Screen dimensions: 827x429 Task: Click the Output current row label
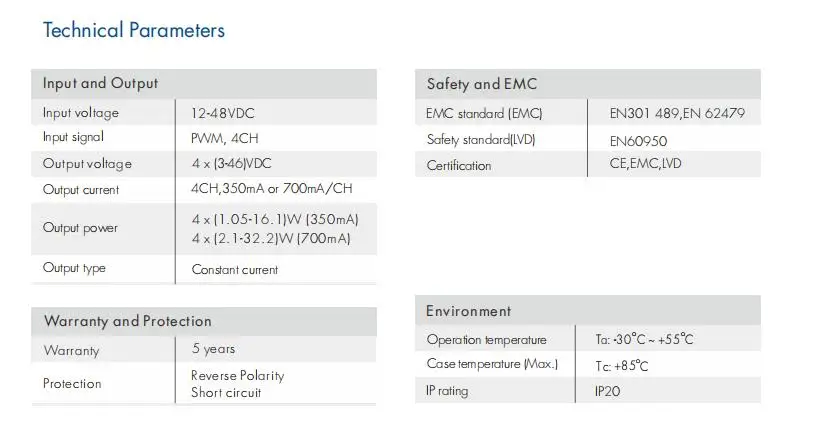(x=81, y=190)
